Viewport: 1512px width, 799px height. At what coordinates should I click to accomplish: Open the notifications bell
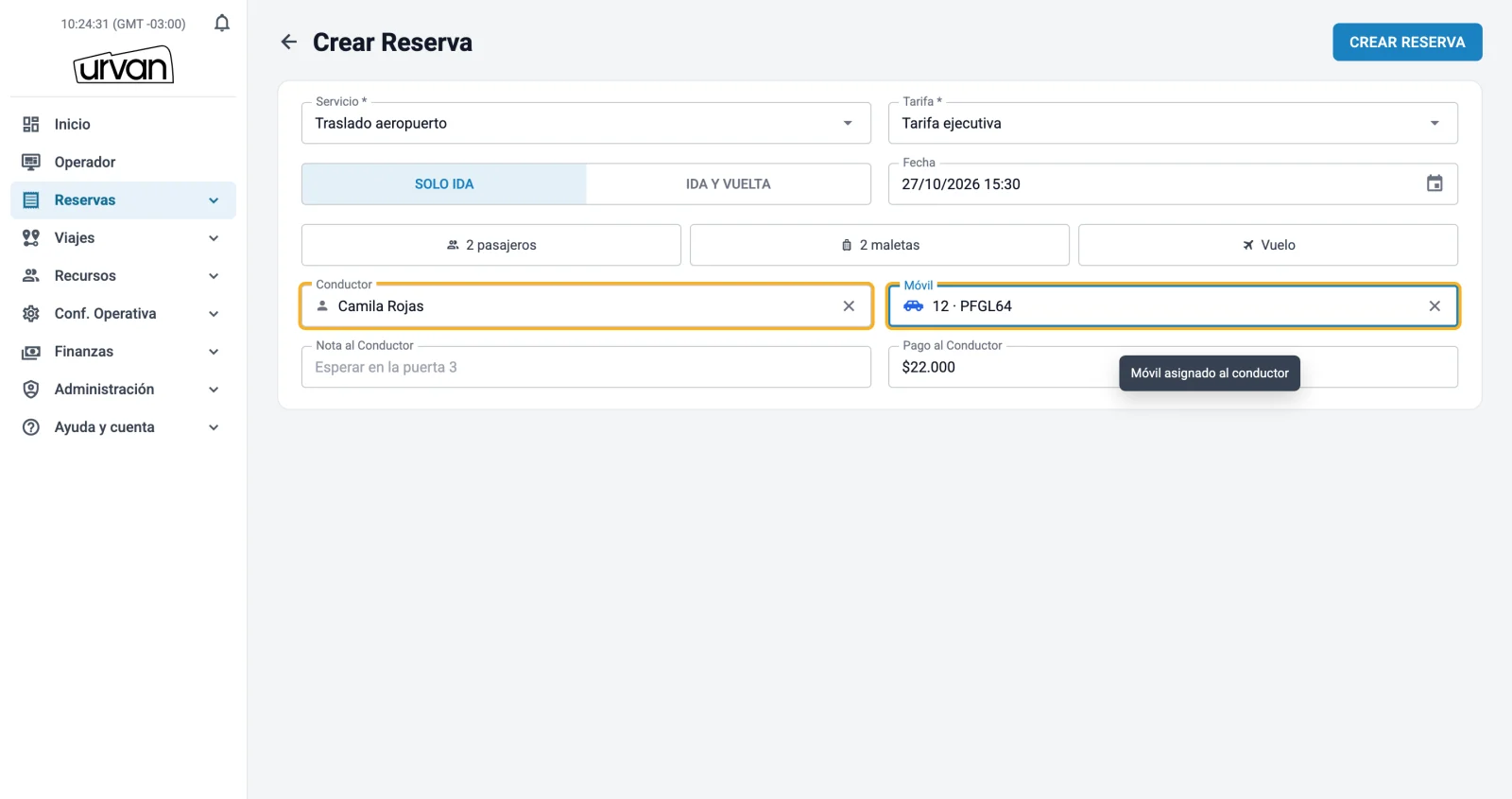(222, 23)
